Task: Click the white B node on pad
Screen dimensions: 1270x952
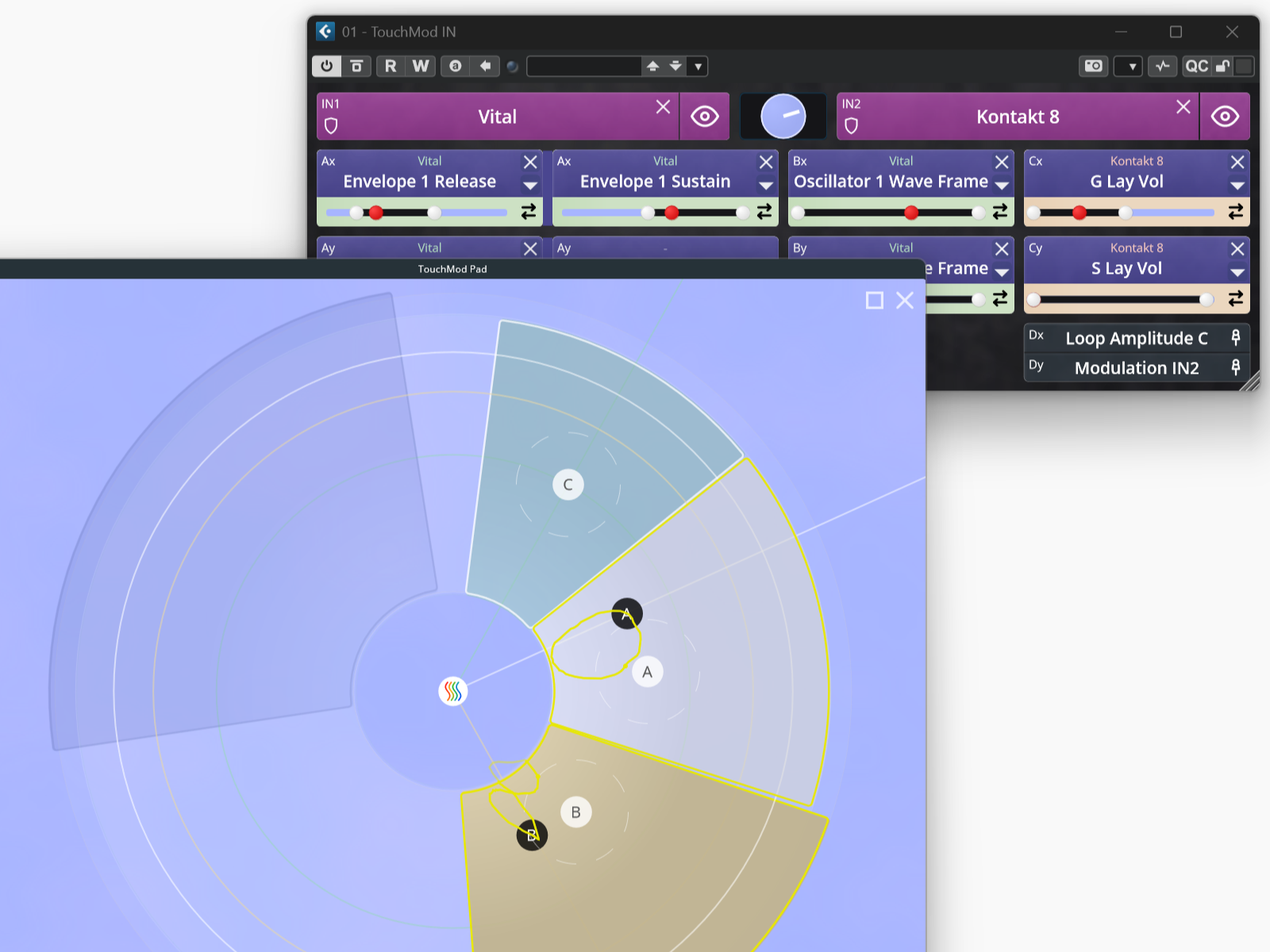Action: click(576, 812)
